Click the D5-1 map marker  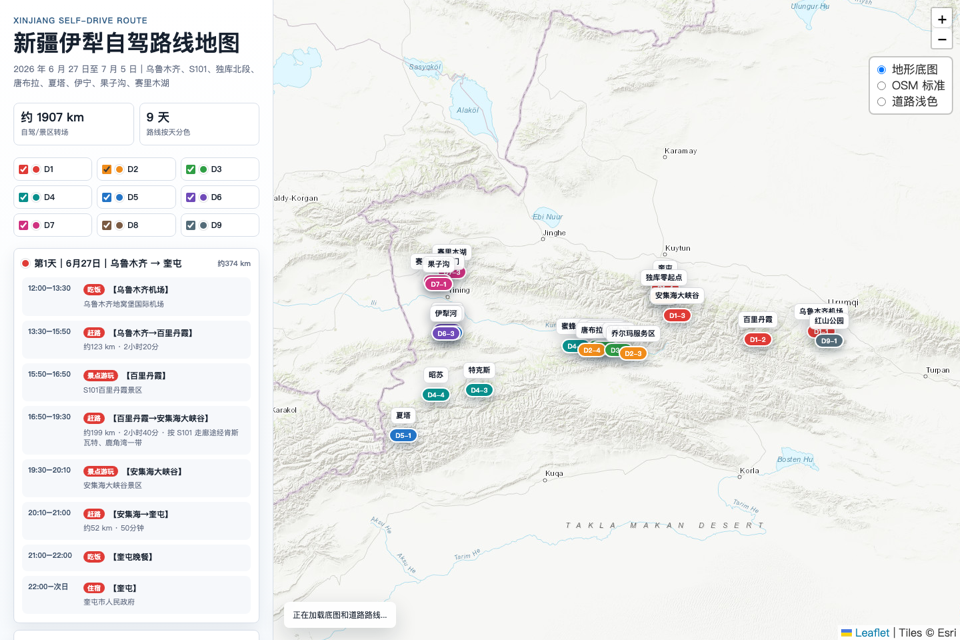point(403,435)
